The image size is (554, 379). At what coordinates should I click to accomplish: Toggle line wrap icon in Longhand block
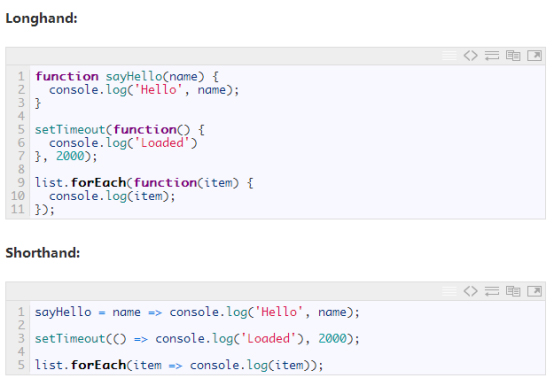point(492,55)
